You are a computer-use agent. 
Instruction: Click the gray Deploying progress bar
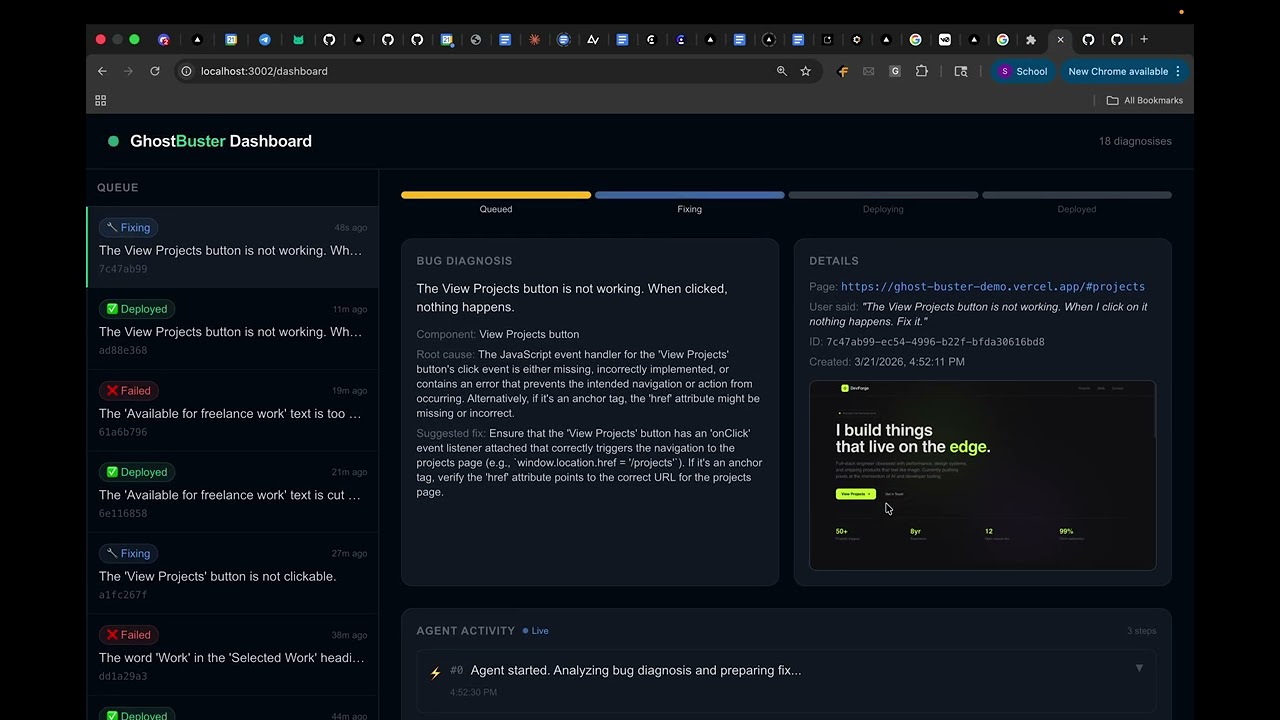pyautogui.click(x=883, y=195)
